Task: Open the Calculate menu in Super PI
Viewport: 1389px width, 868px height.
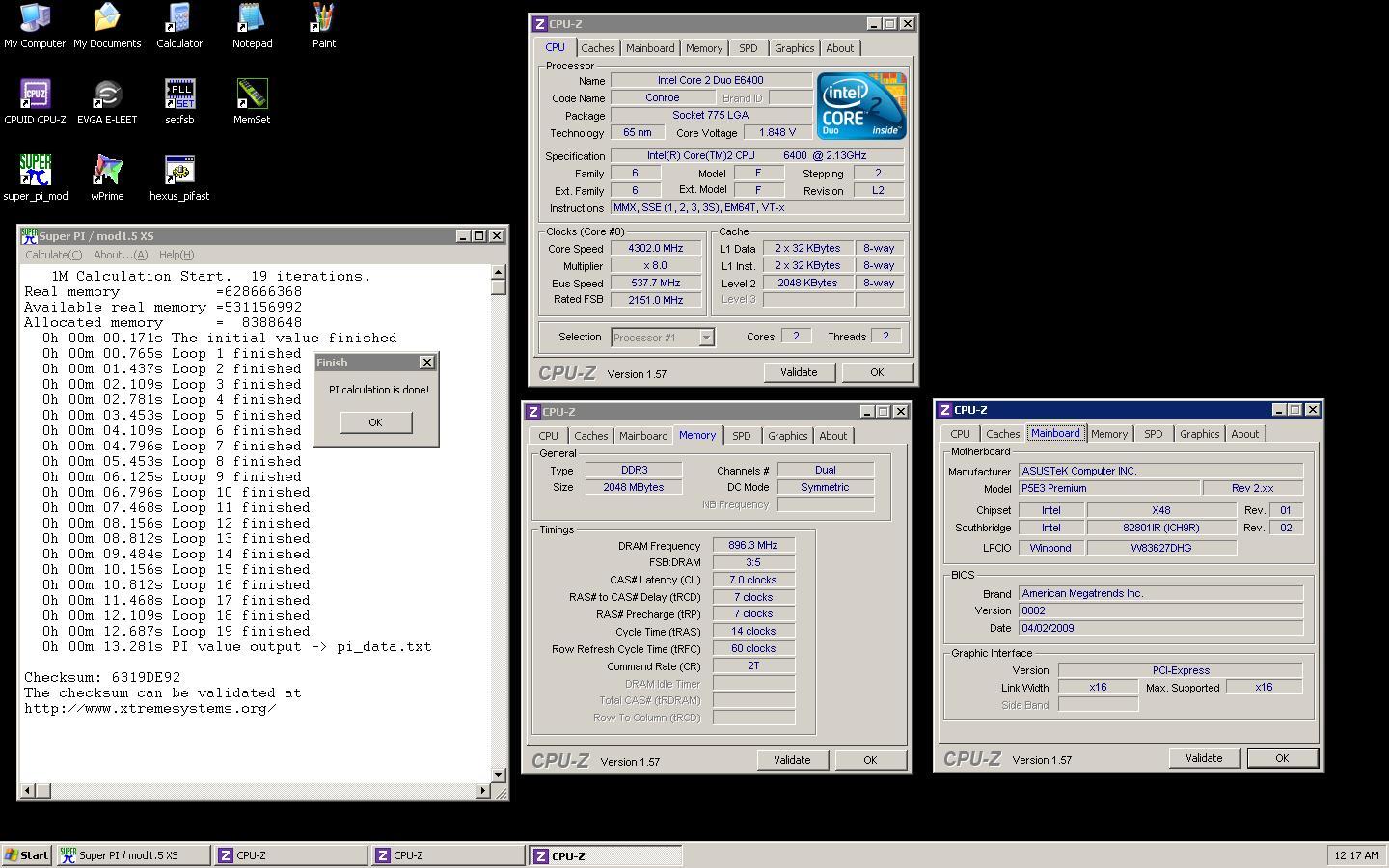Action: click(x=53, y=255)
